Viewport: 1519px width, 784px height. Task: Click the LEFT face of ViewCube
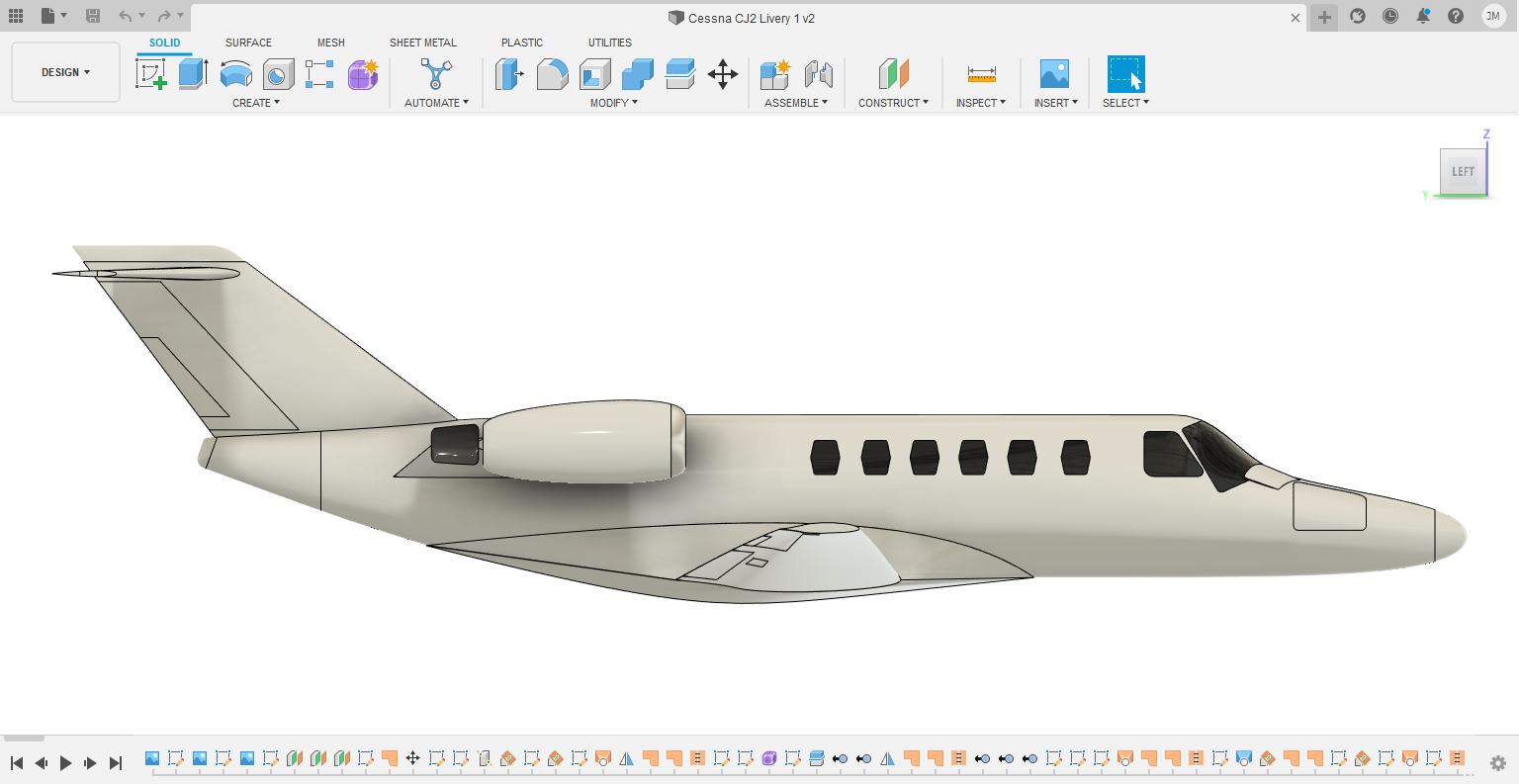pyautogui.click(x=1463, y=171)
